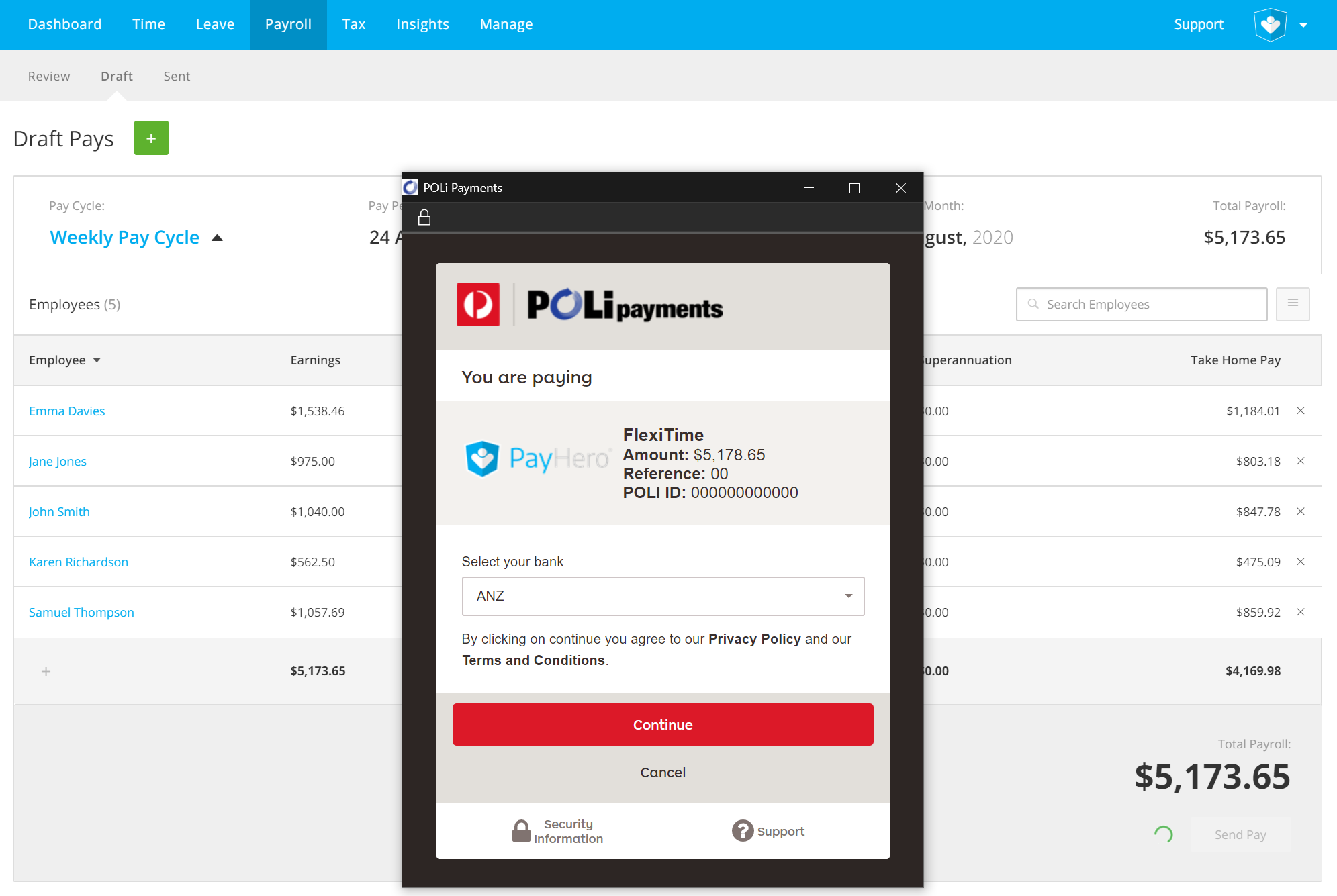The height and width of the screenshot is (896, 1337).
Task: Open the Select your bank ANZ dropdown
Action: click(x=663, y=596)
